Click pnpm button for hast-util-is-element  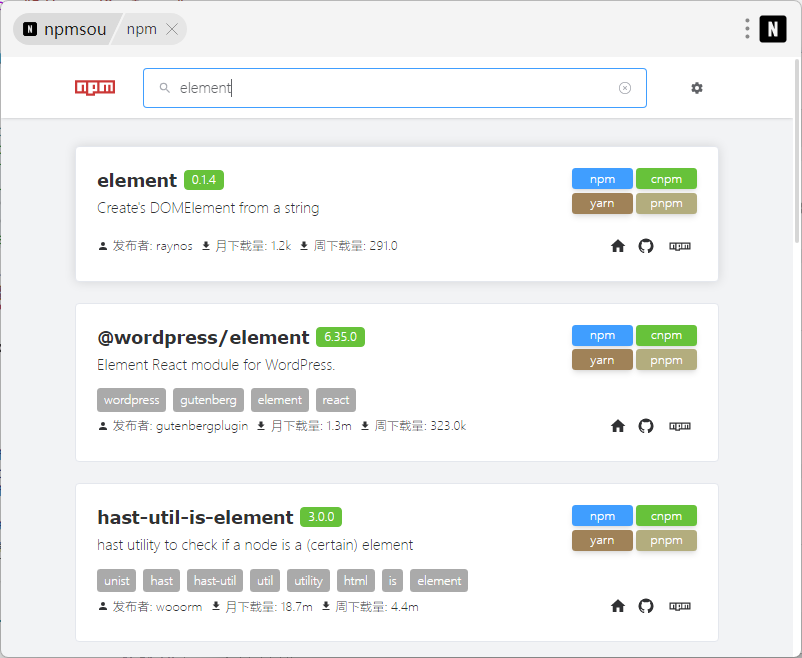(666, 540)
